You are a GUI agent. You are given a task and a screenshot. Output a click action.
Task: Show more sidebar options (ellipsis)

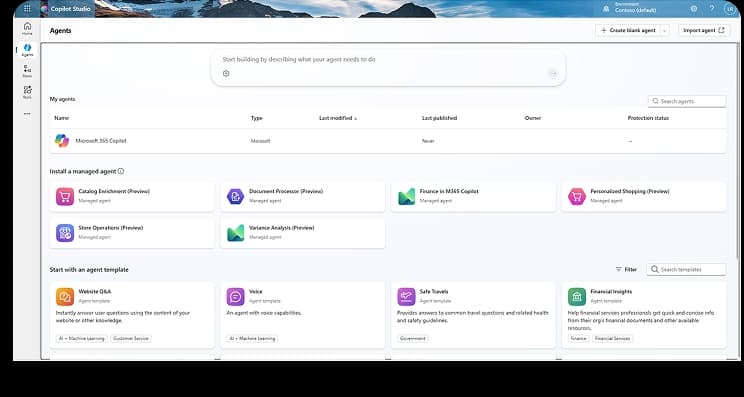coord(27,114)
